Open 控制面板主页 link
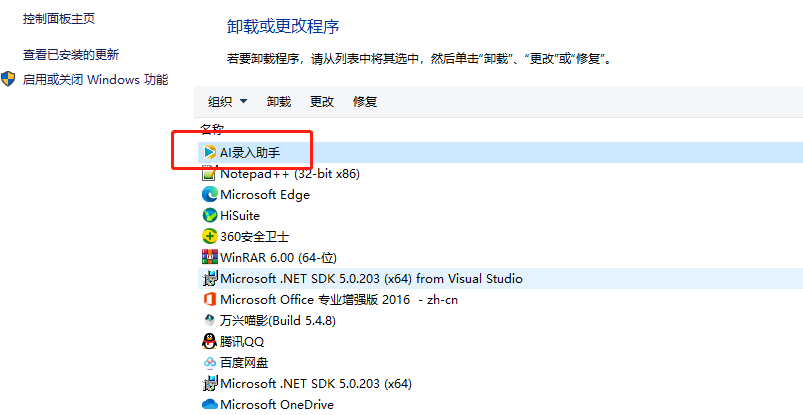803x415 pixels. coord(59,19)
